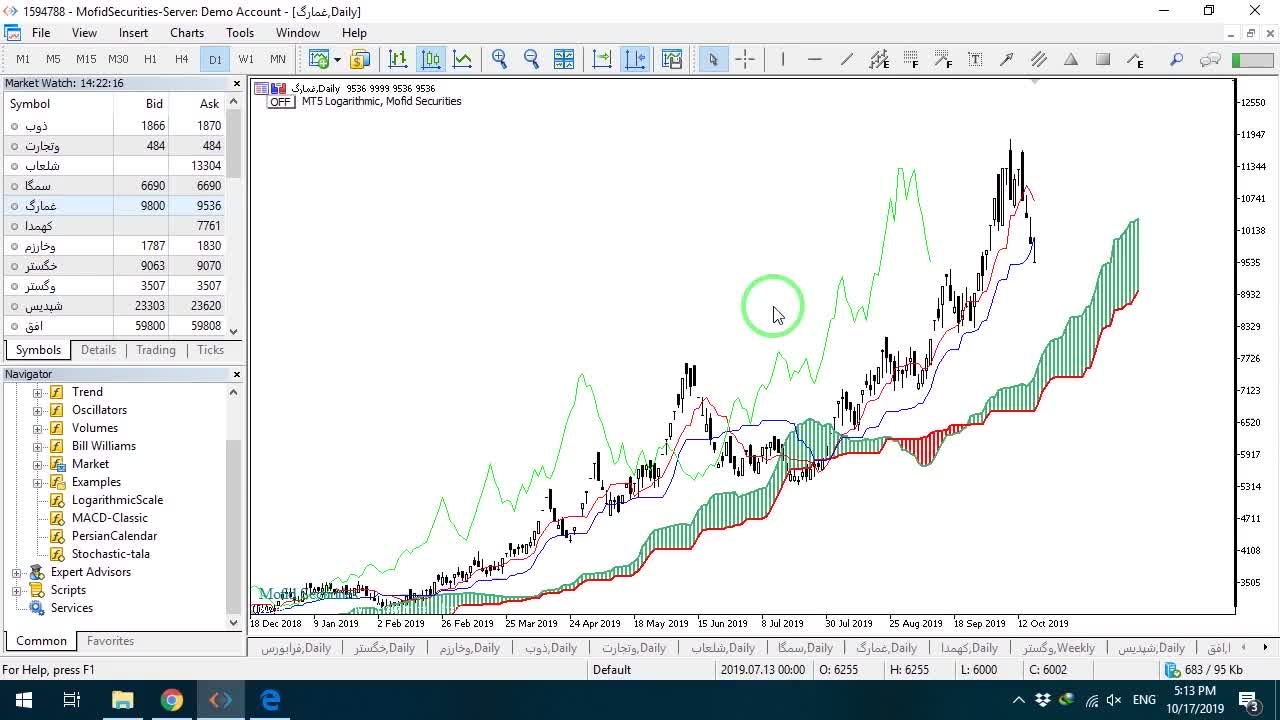Viewport: 1280px width, 720px height.
Task: Open File Explorer from taskbar
Action: [x=122, y=700]
